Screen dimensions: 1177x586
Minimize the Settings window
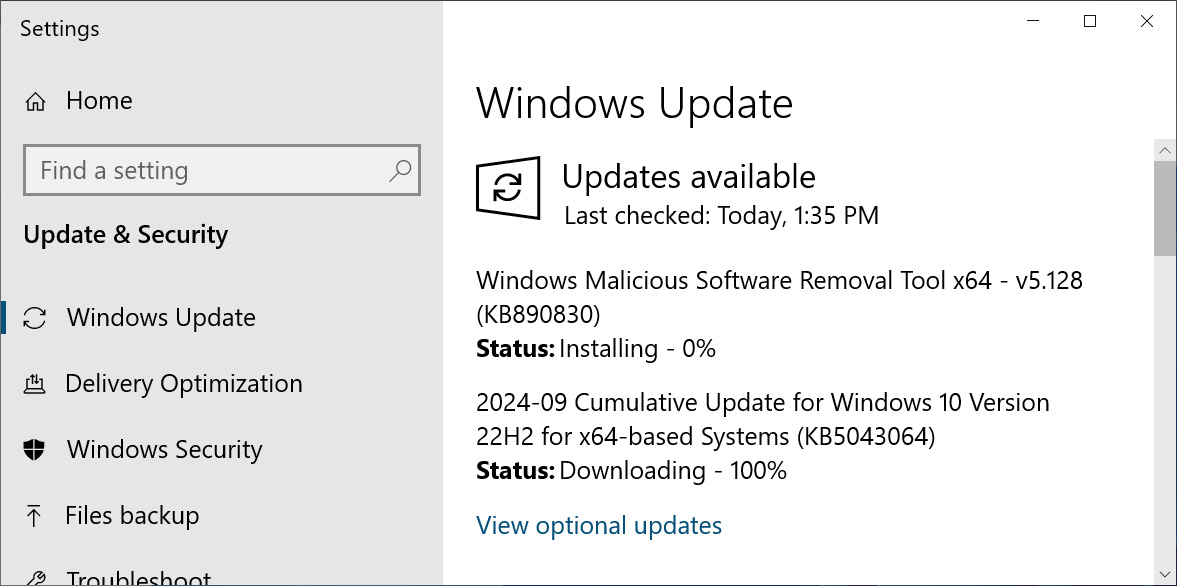[1032, 21]
